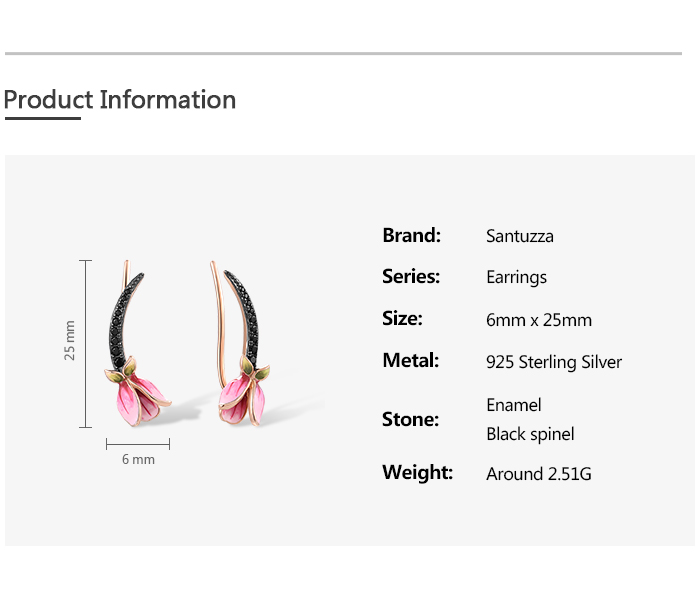Click the Metal label
The width and height of the screenshot is (700, 596).
pos(410,360)
